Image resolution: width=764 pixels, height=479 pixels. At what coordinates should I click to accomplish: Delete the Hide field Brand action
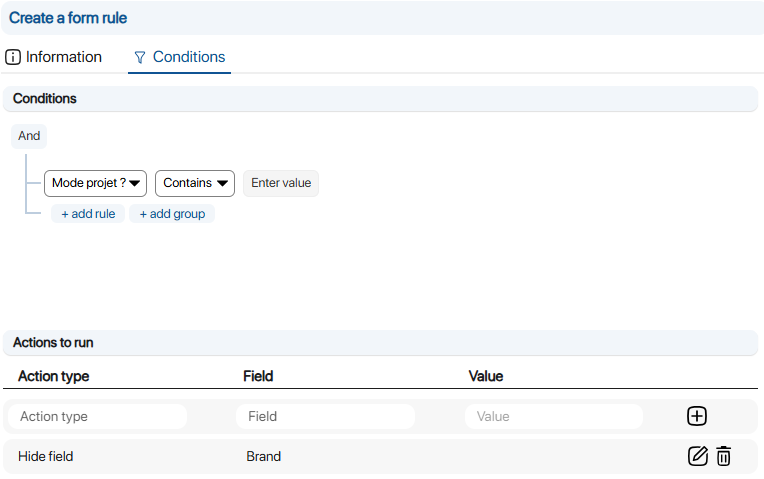(x=724, y=456)
